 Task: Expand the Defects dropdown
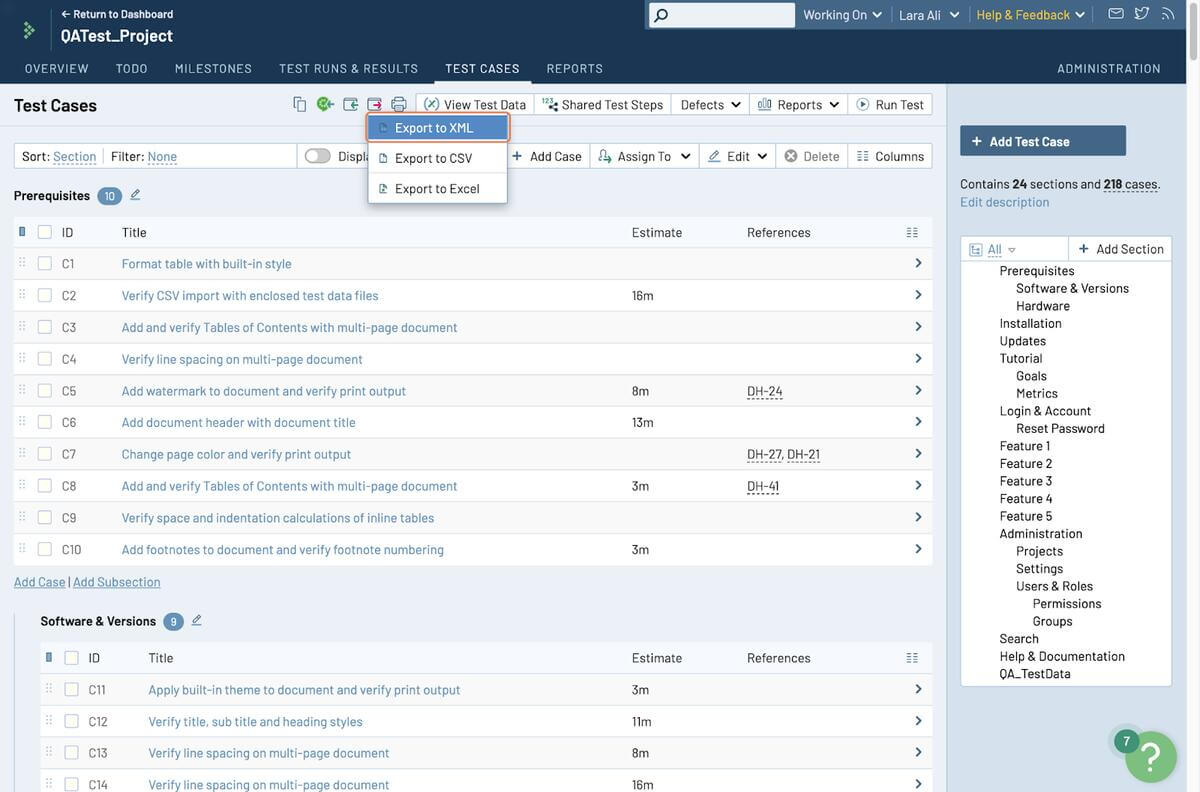click(x=710, y=105)
